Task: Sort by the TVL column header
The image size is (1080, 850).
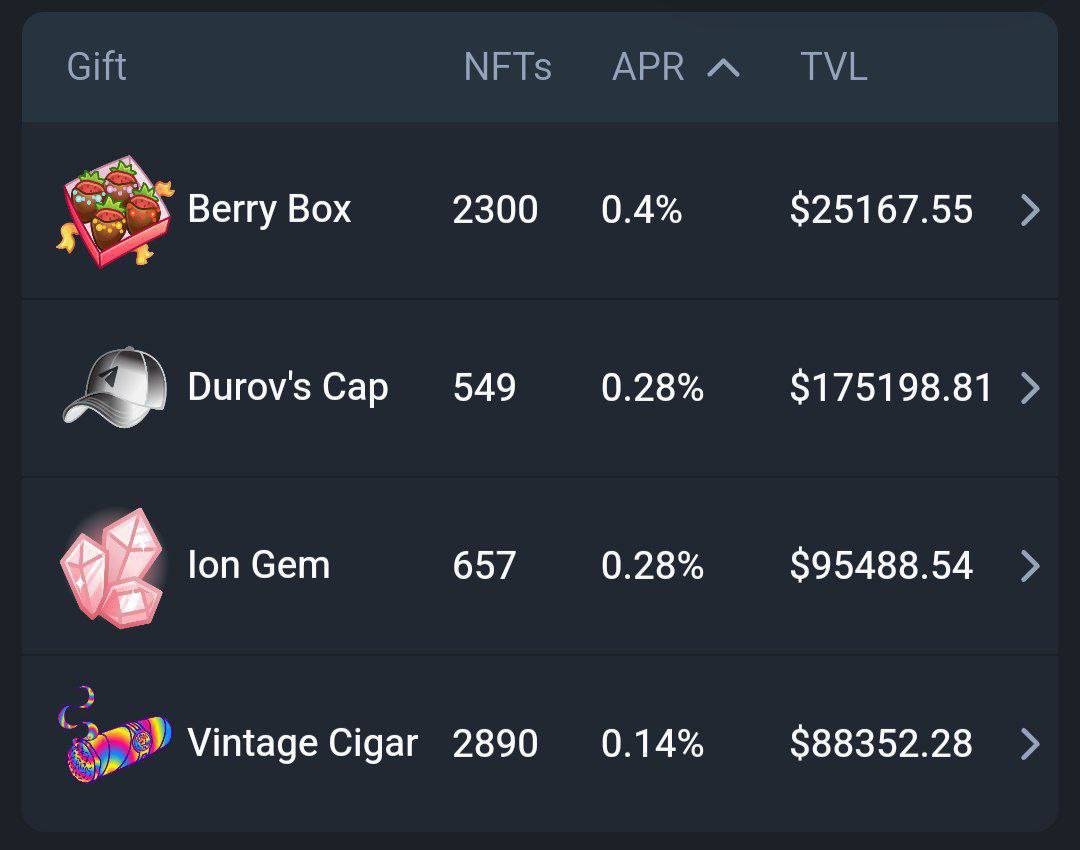Action: tap(833, 67)
